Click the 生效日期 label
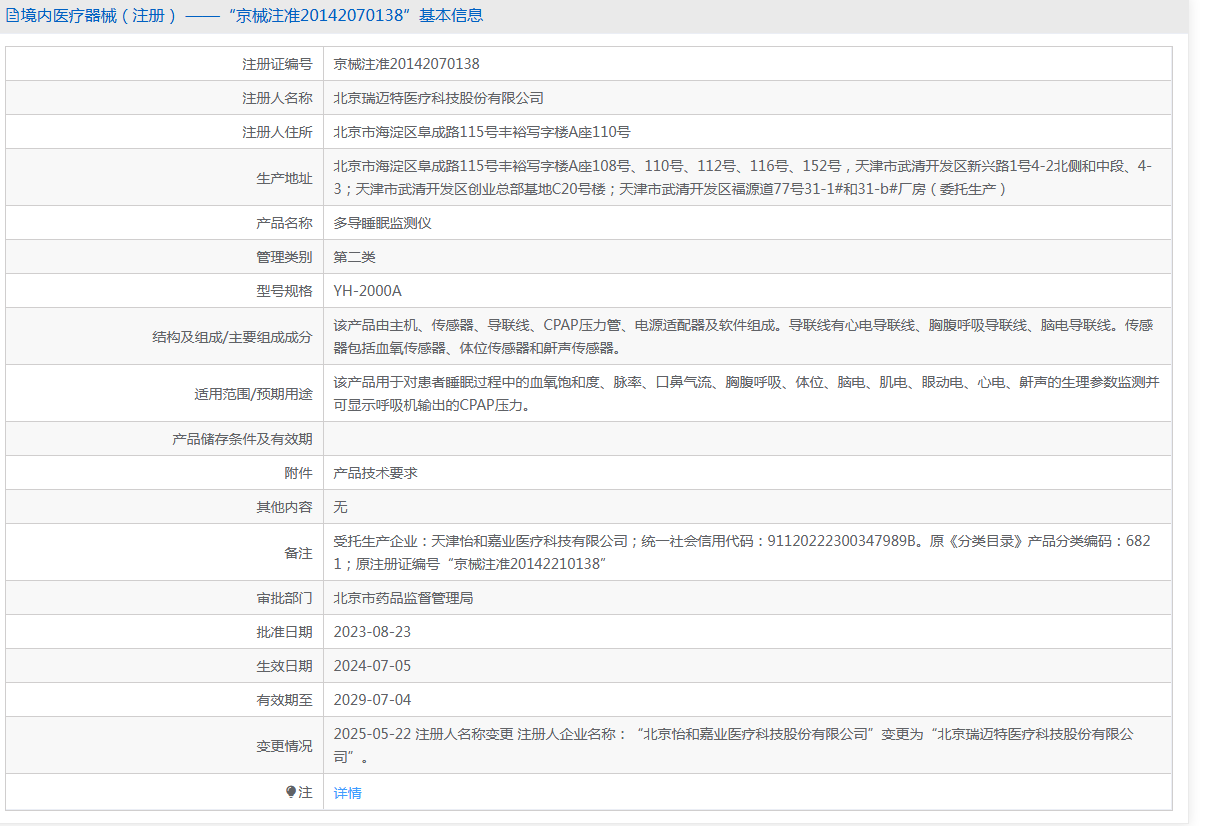The height and width of the screenshot is (826, 1214). point(284,666)
